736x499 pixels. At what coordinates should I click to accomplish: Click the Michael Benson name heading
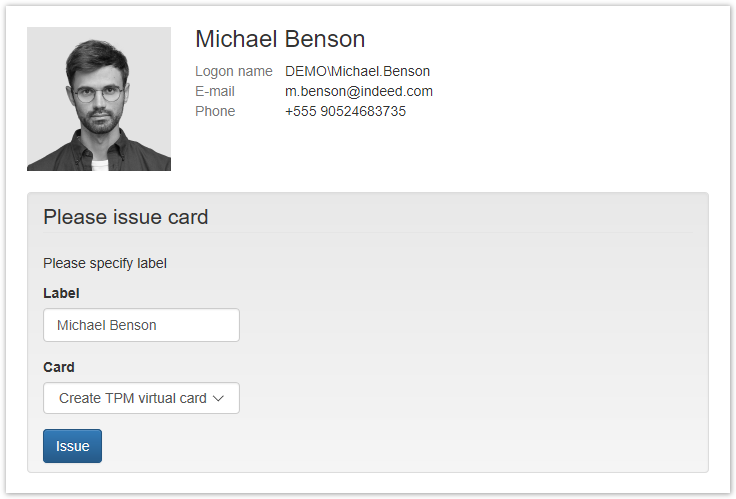[x=280, y=39]
